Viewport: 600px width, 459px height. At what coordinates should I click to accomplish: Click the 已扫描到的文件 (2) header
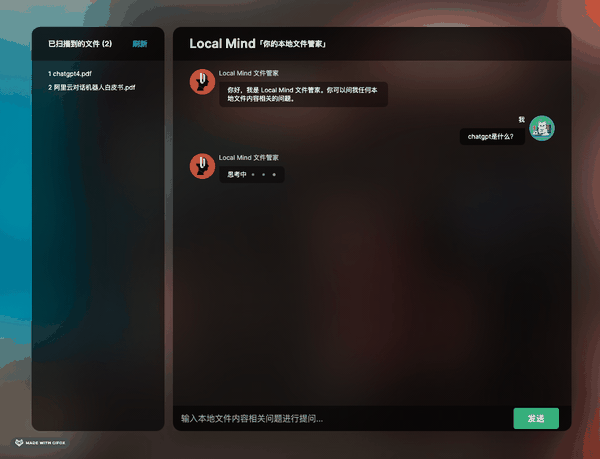tap(80, 44)
